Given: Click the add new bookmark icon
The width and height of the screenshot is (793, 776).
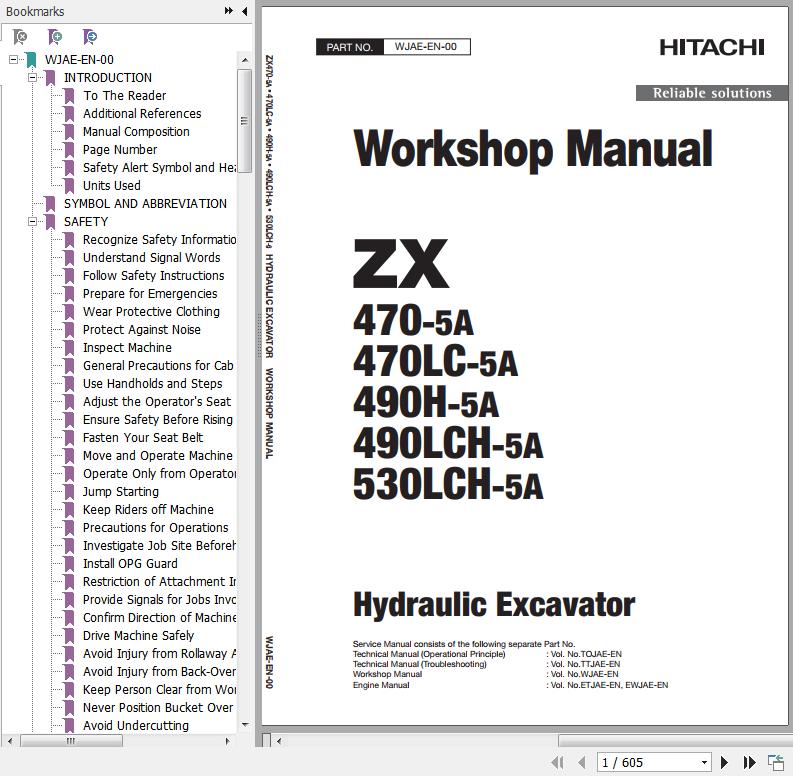Looking at the screenshot, I should coord(55,36).
